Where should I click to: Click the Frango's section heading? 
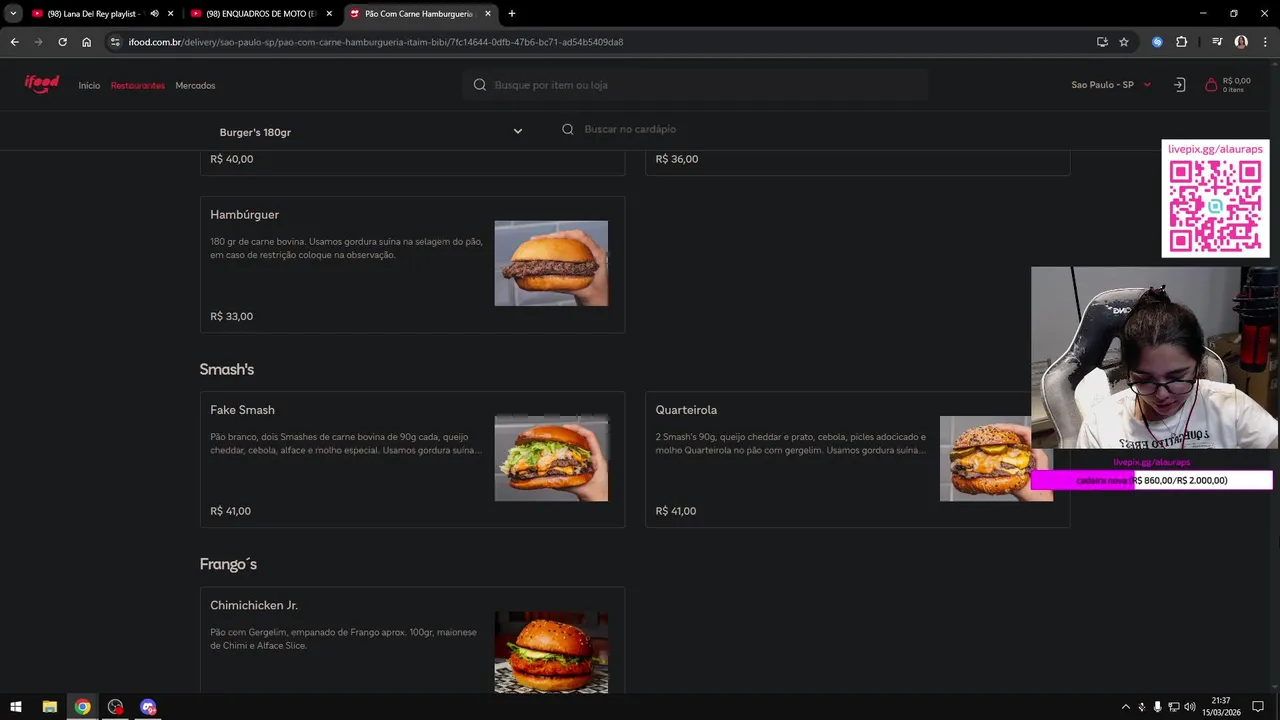(228, 564)
